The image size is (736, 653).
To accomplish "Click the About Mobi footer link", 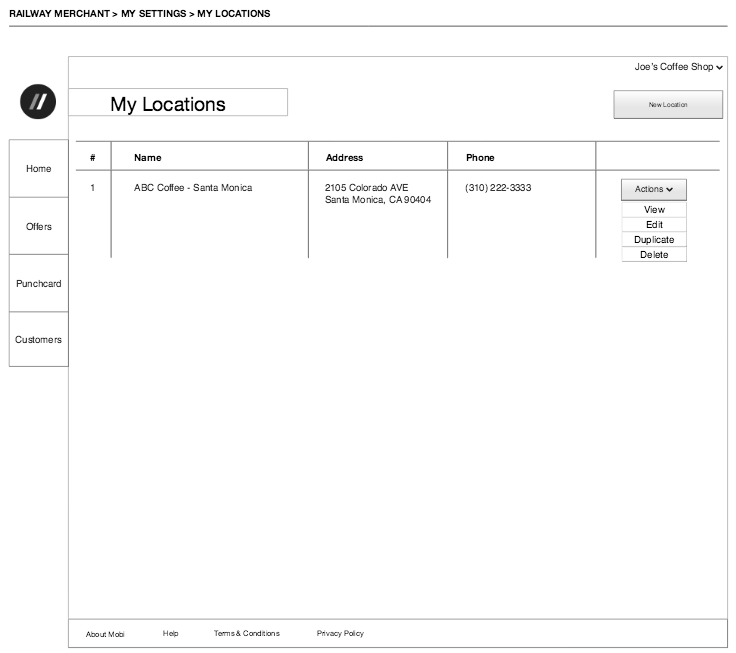I will tap(105, 634).
